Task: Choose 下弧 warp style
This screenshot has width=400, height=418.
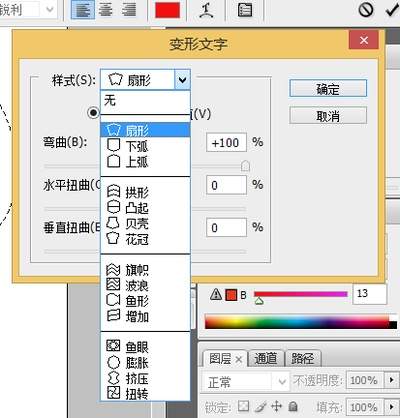Action: click(145, 146)
